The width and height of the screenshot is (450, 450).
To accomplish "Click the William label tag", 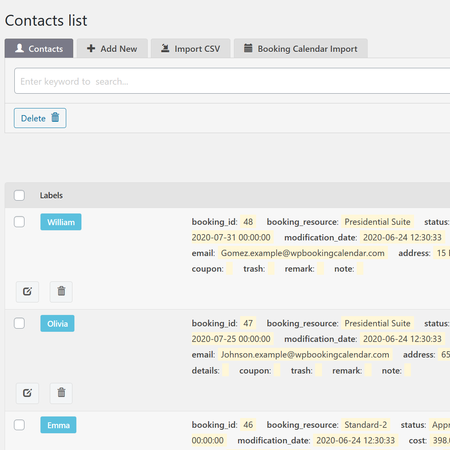I will (x=61, y=222).
